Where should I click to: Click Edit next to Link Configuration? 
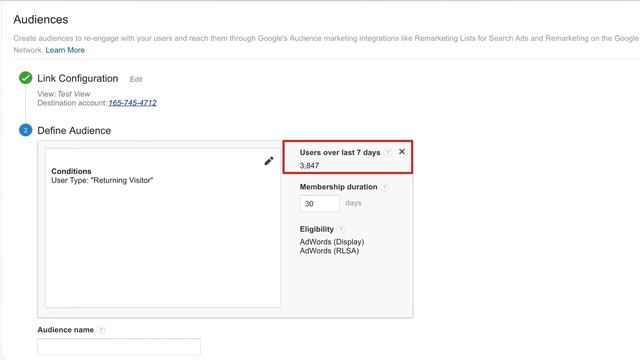(x=136, y=79)
